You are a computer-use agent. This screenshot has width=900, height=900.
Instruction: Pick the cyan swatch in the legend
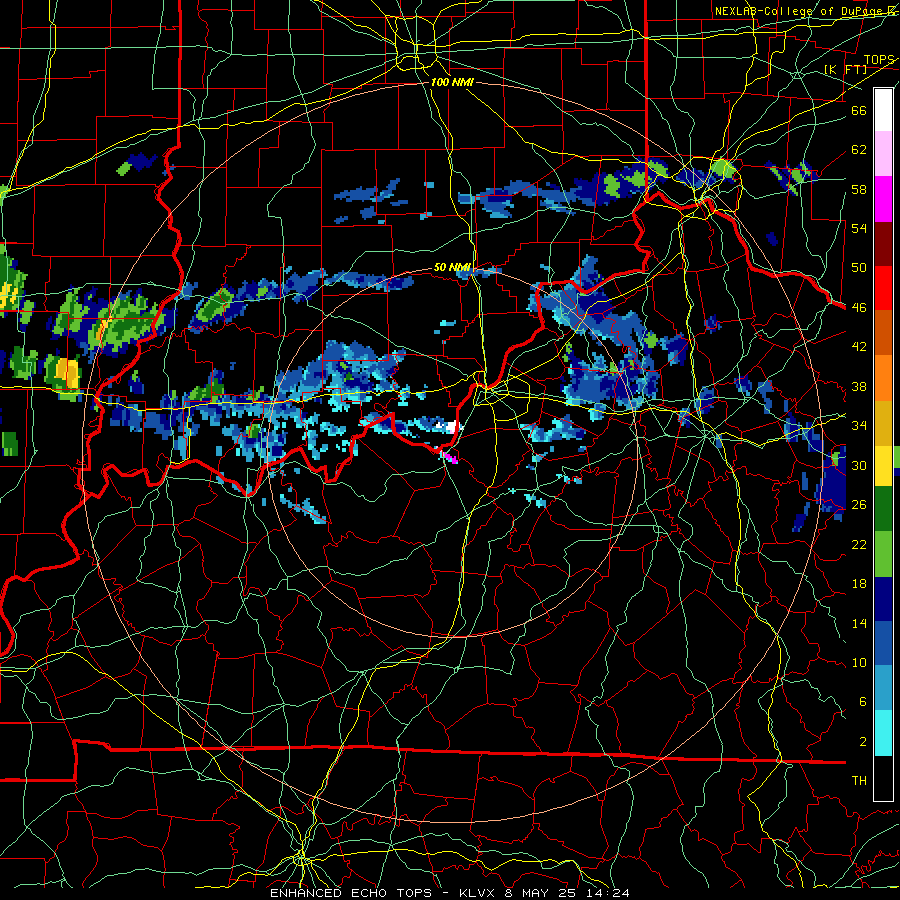(883, 733)
